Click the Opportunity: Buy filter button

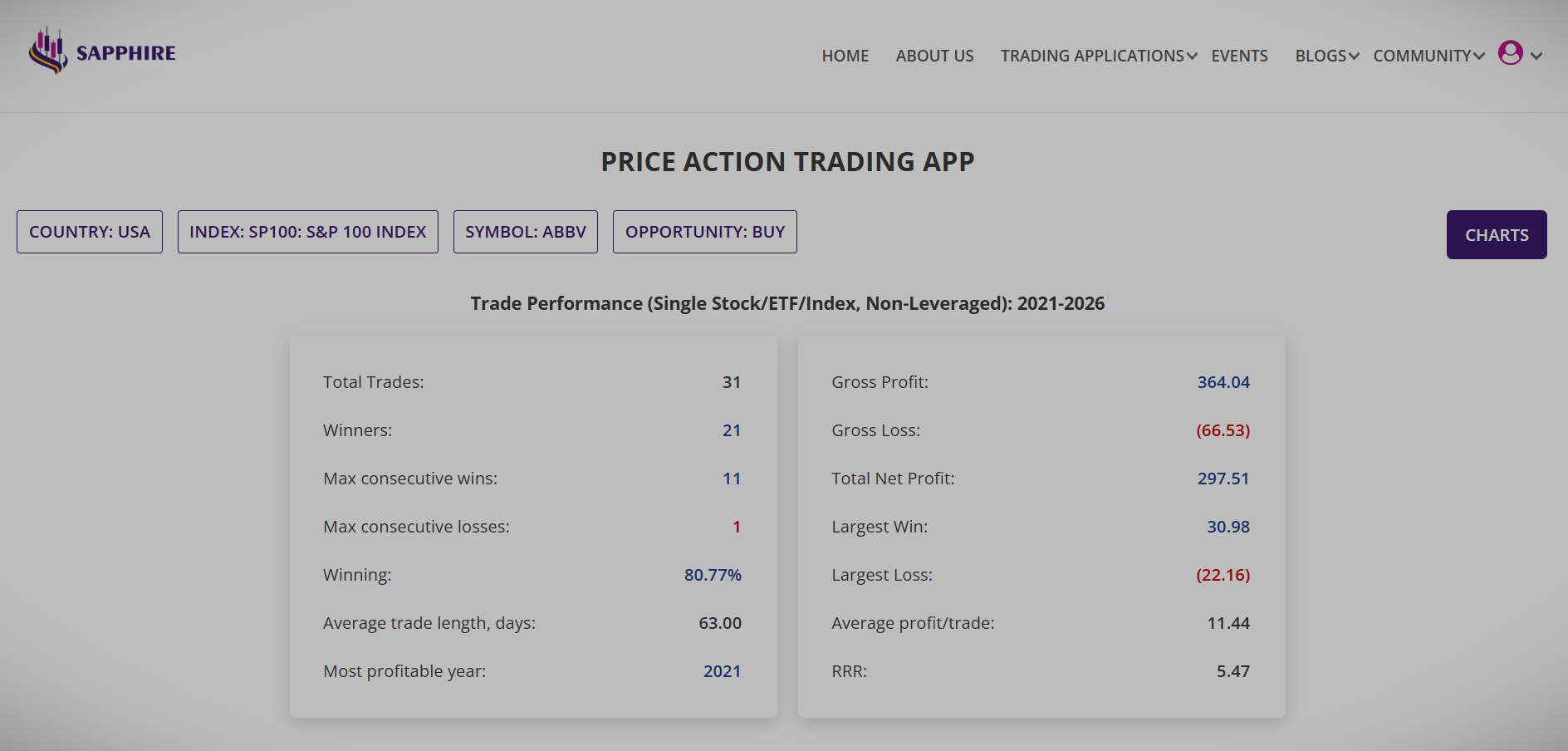(x=704, y=232)
